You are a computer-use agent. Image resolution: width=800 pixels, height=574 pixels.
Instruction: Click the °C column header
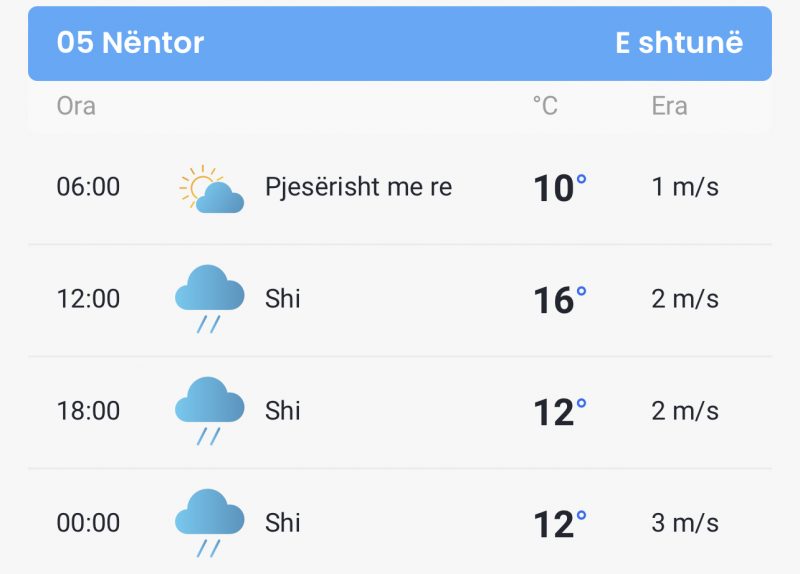[x=545, y=106]
